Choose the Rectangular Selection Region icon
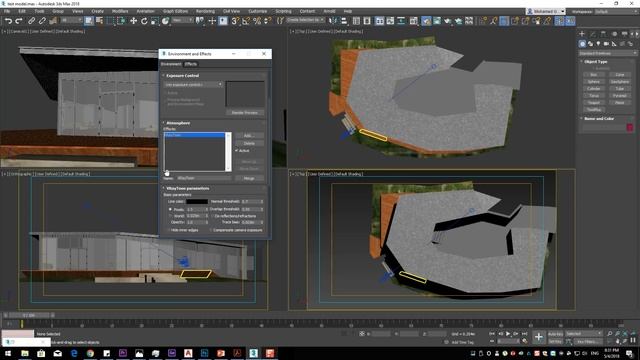 coord(110,21)
